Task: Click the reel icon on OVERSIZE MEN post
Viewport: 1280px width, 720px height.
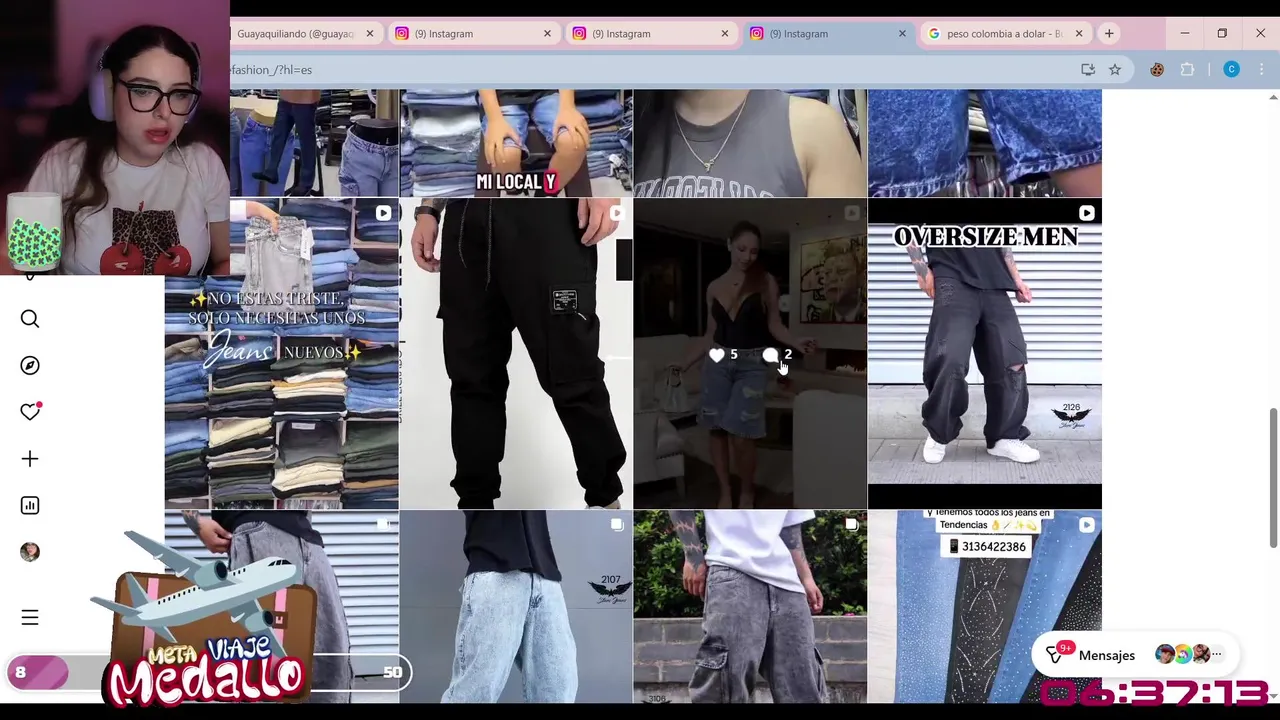Action: 1087,213
